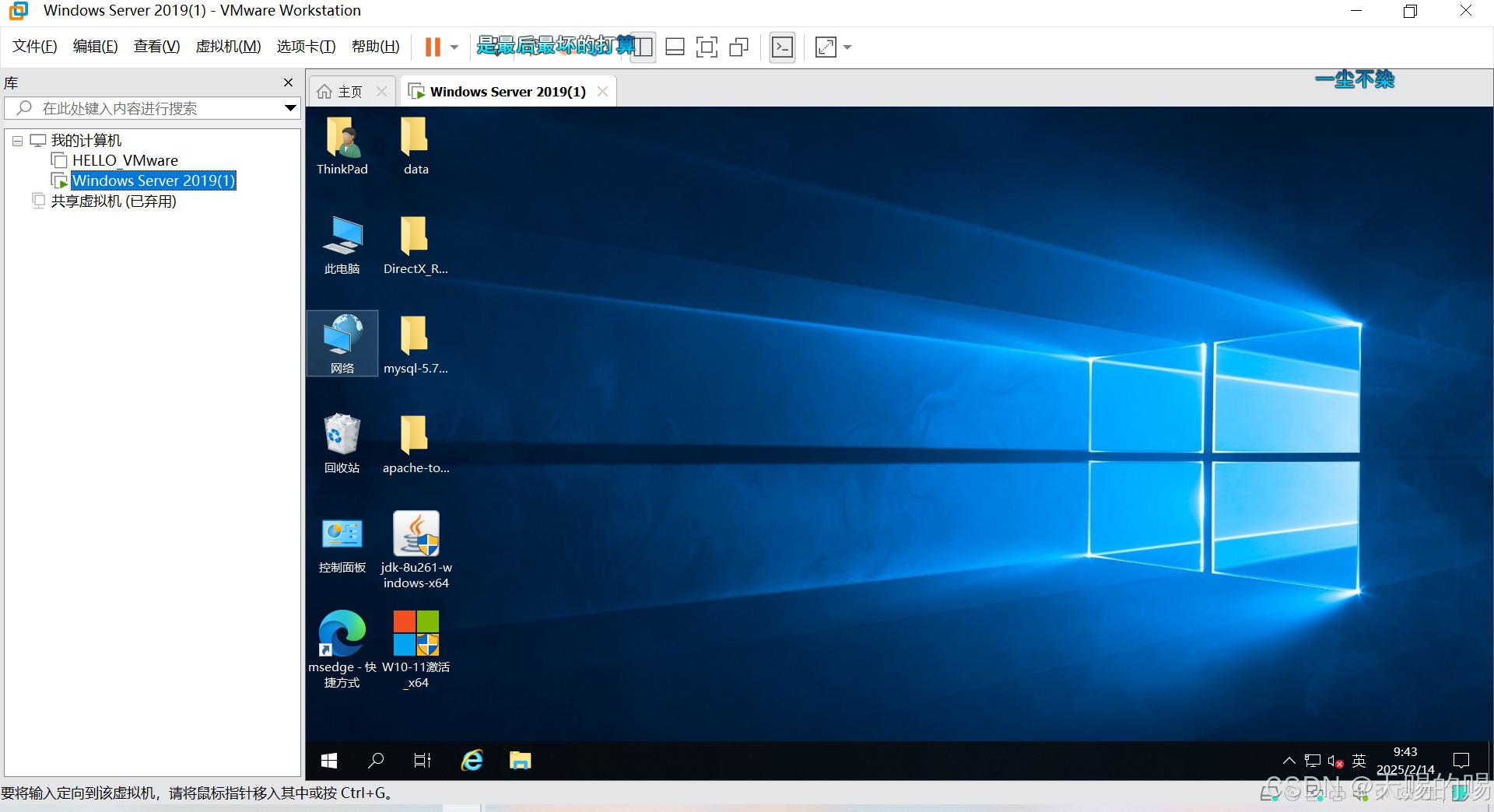The width and height of the screenshot is (1494, 812).
Task: Toggle the thumbnail bar view icon
Action: (675, 47)
